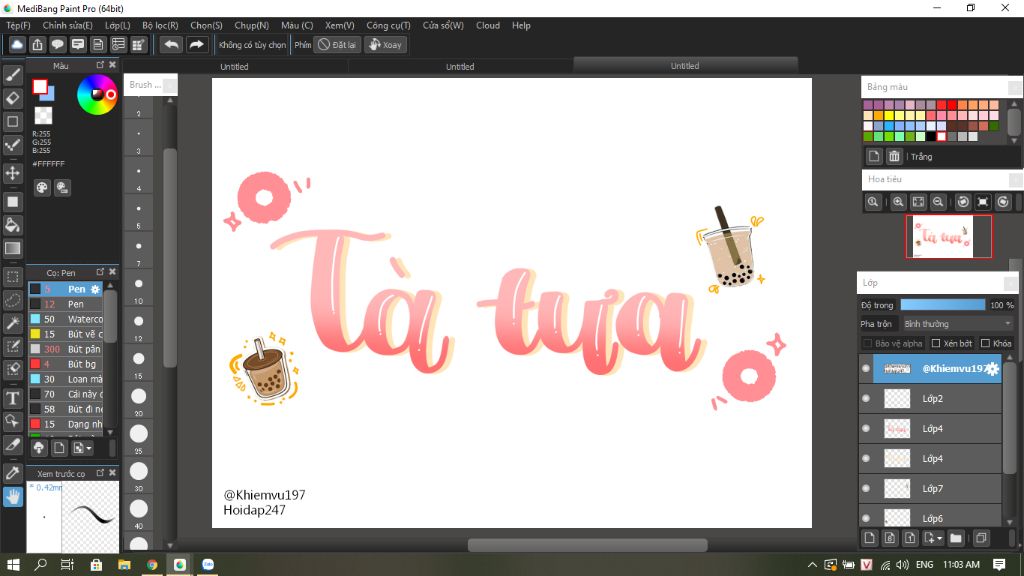Open the Tệp(F) menu
The width and height of the screenshot is (1024, 576).
click(18, 25)
